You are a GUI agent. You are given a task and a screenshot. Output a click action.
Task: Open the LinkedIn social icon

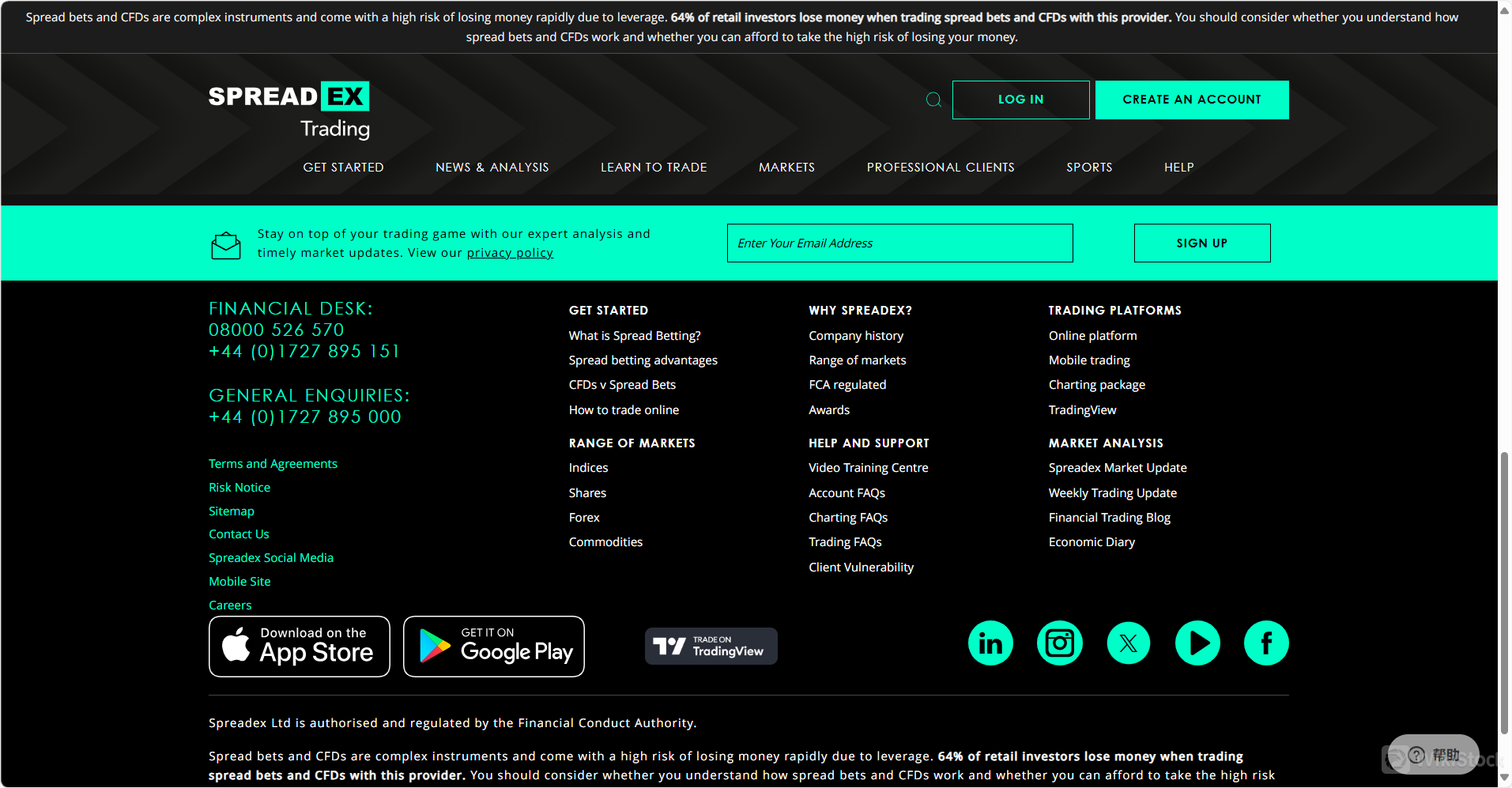pyautogui.click(x=990, y=643)
